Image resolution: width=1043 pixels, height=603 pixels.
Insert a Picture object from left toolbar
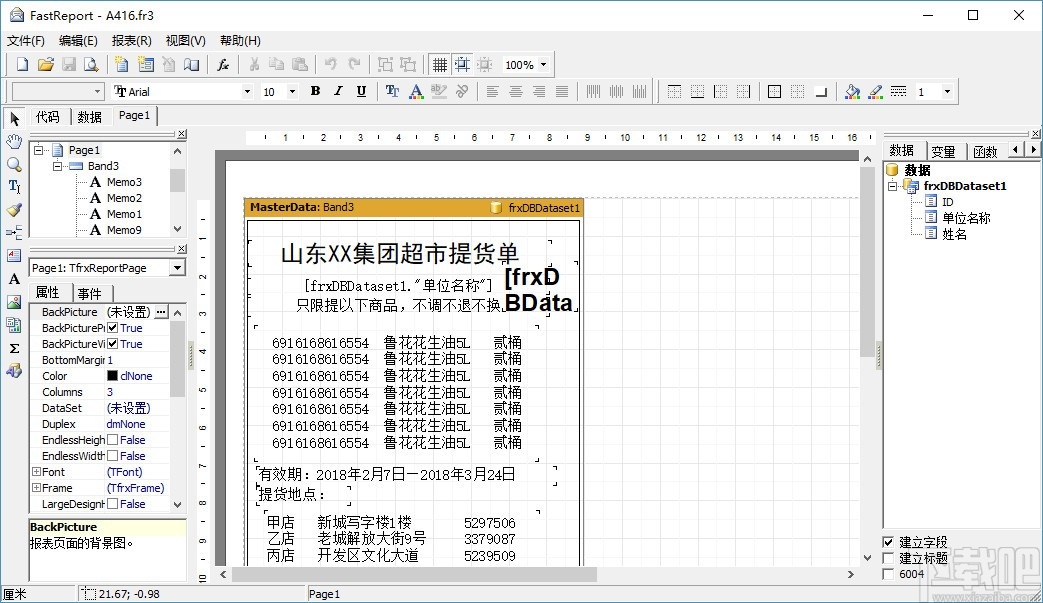(14, 302)
